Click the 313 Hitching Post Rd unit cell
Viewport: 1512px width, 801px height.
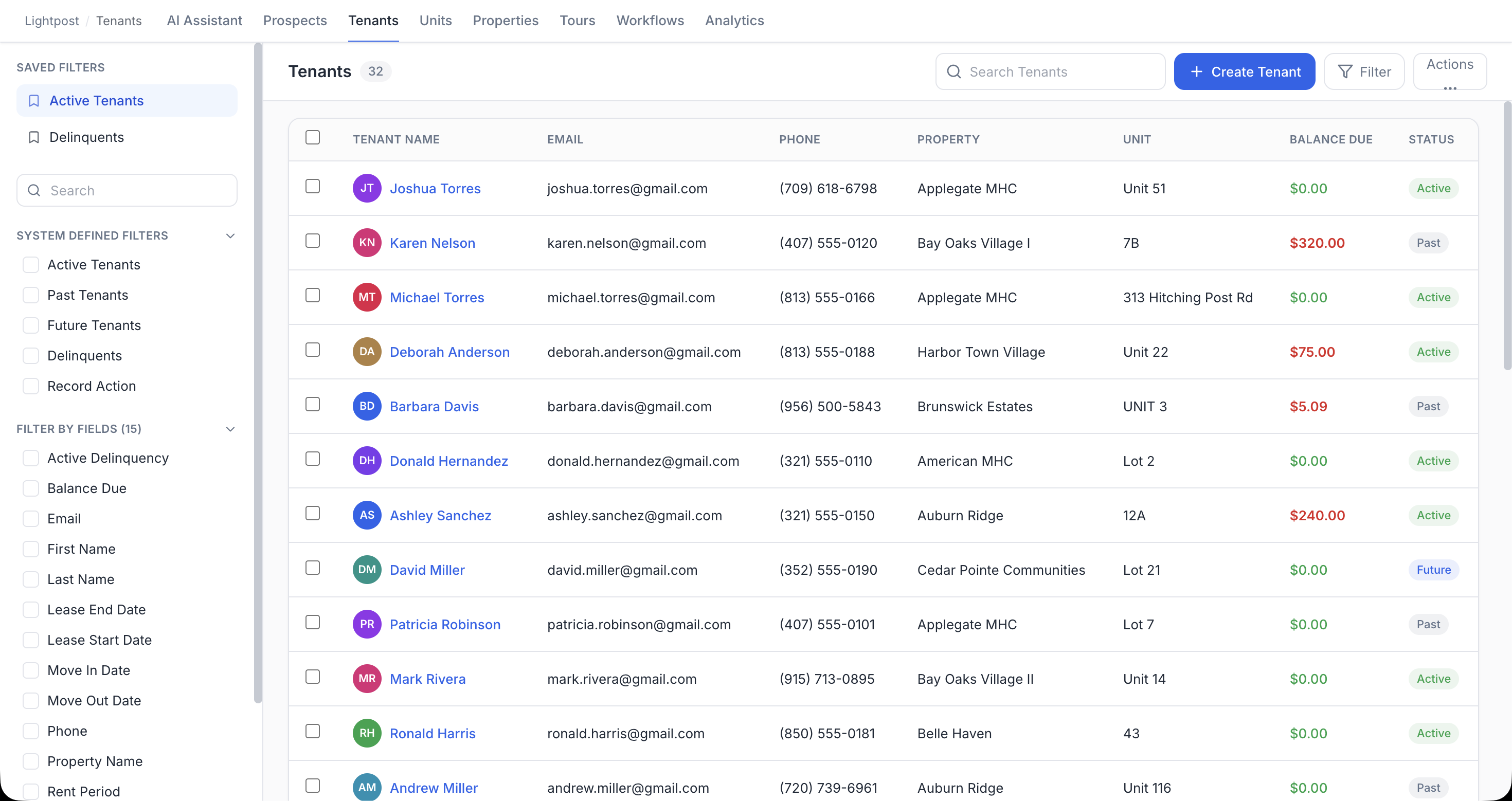[1187, 298]
